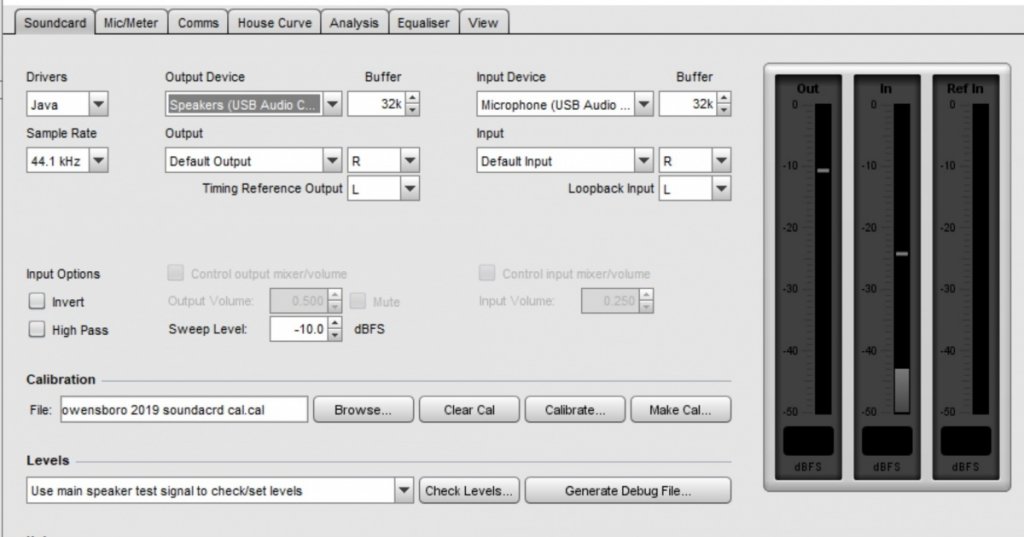Image resolution: width=1024 pixels, height=537 pixels.
Task: Click the Ref In meter dBFS readout box
Action: pyautogui.click(x=966, y=441)
